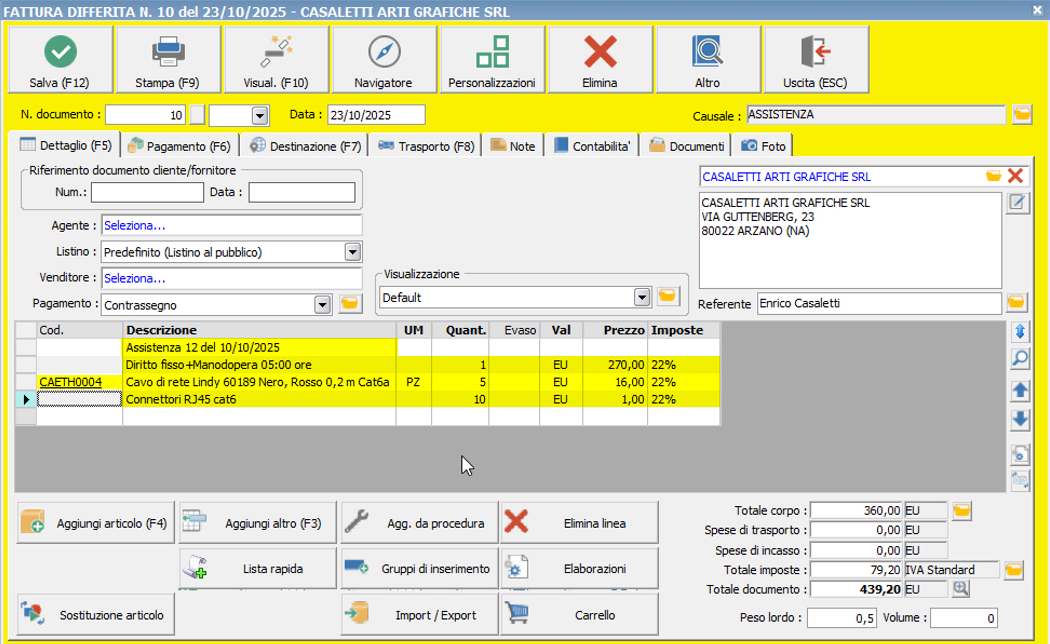
Task: Open the Pagamento Contrassegno dropdown
Action: pos(322,304)
